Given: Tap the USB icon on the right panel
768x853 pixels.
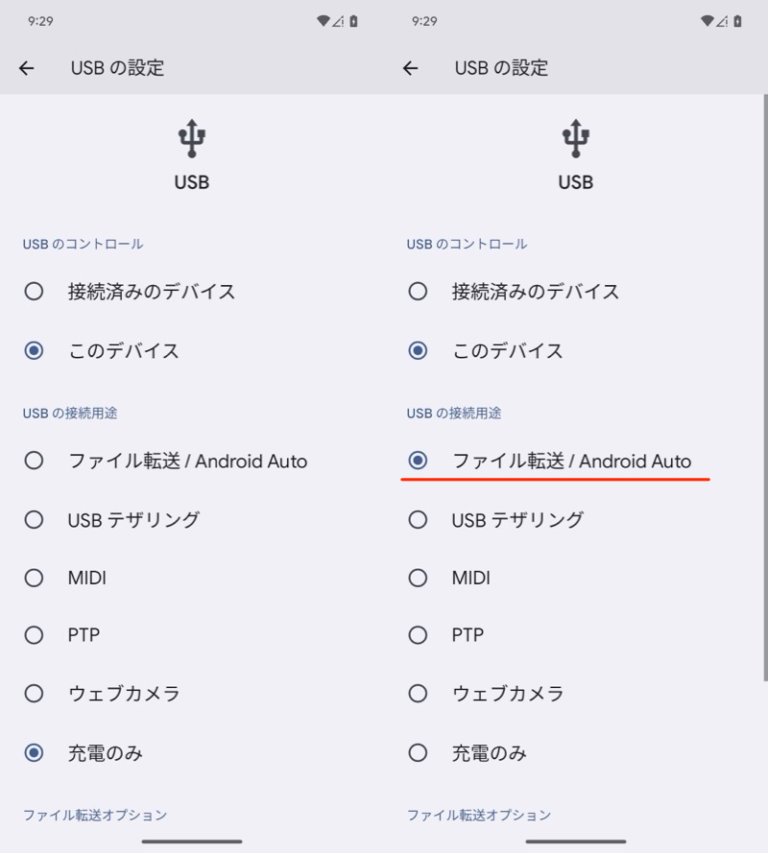Looking at the screenshot, I should point(576,136).
